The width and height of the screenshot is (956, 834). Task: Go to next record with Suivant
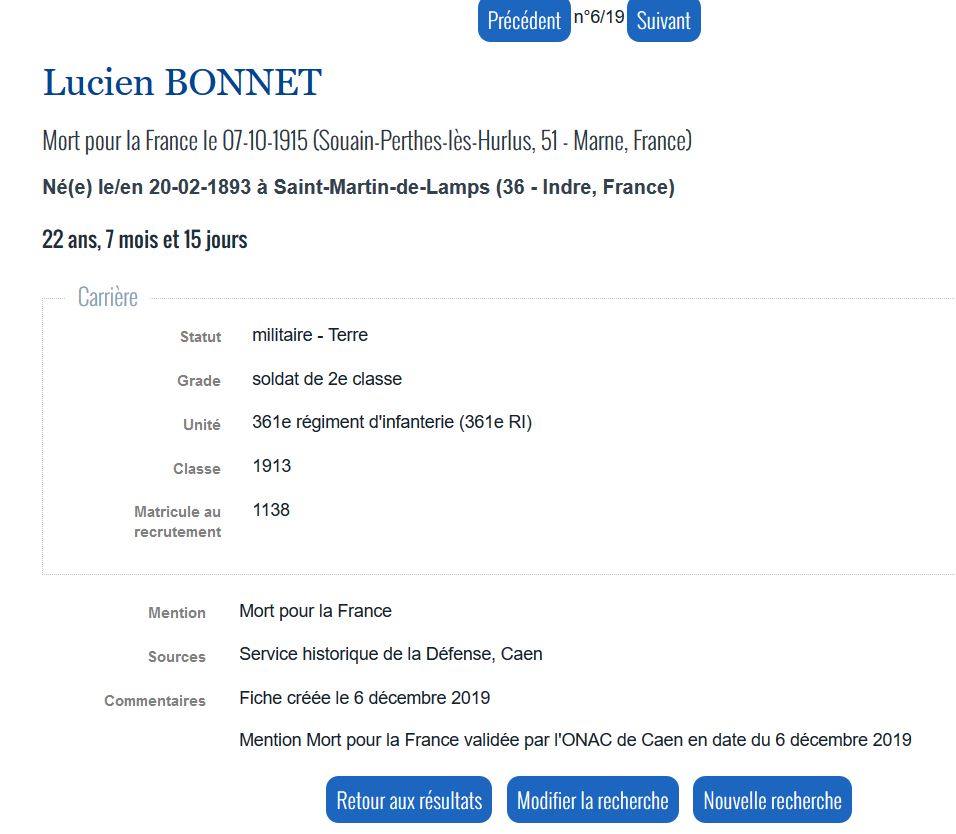coord(663,20)
